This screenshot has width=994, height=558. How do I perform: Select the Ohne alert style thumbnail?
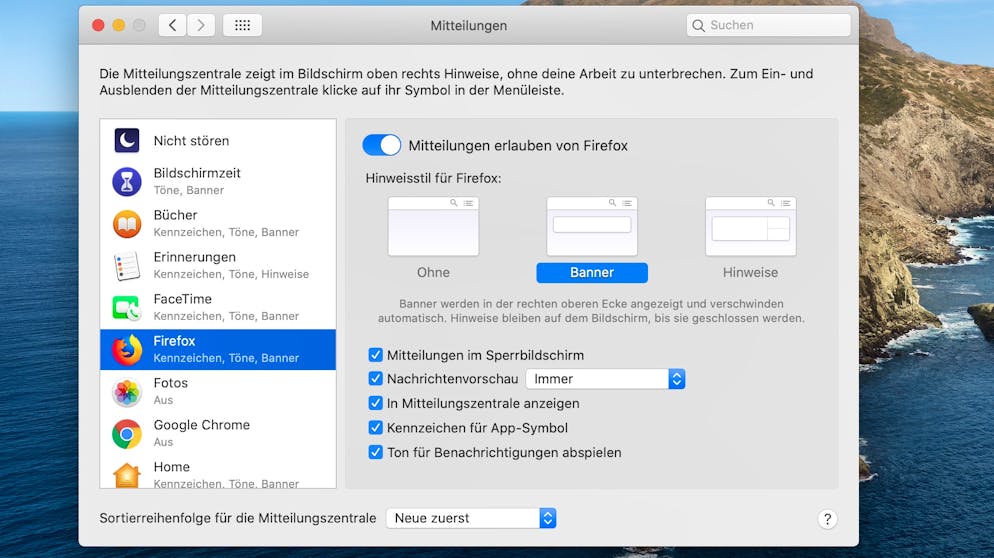(434, 226)
